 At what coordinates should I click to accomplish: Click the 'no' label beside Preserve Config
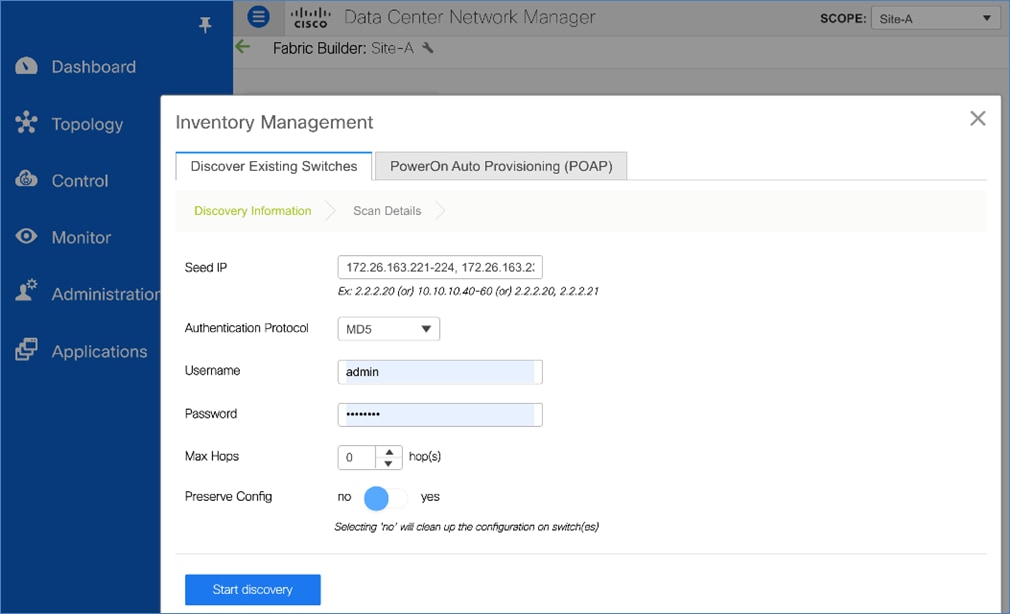(x=345, y=497)
